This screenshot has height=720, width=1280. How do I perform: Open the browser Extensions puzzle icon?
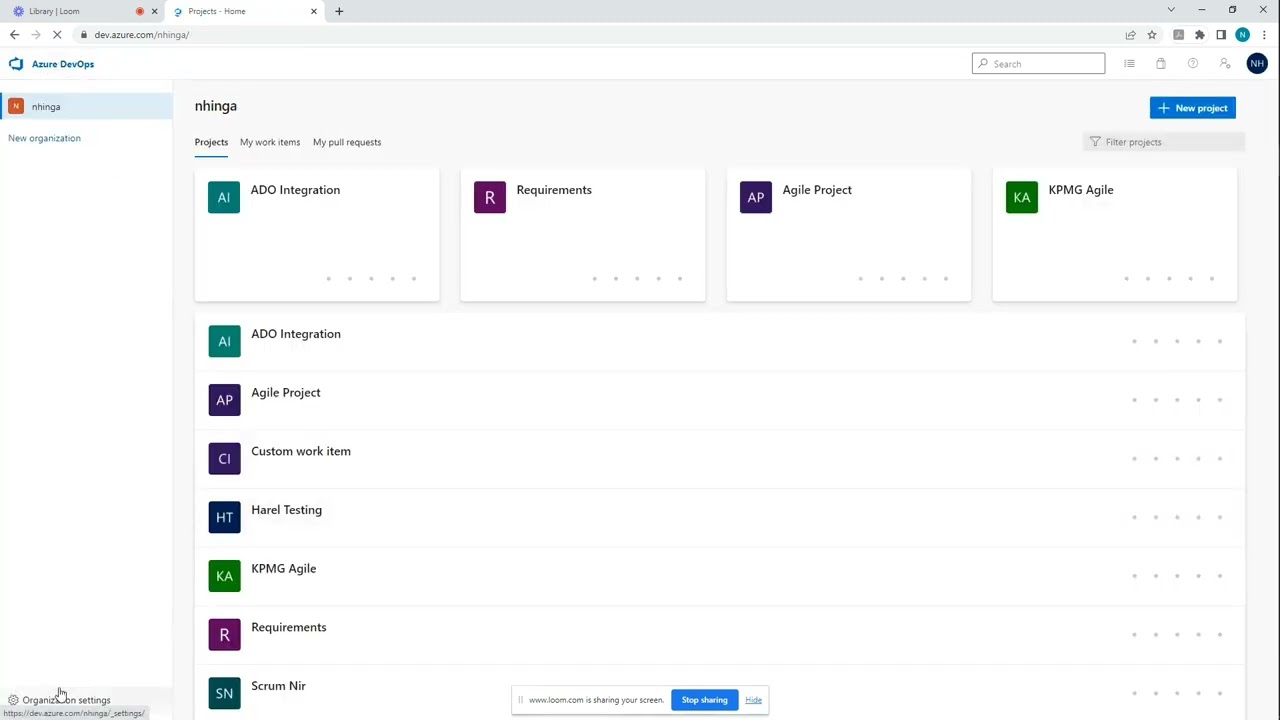pos(1200,35)
